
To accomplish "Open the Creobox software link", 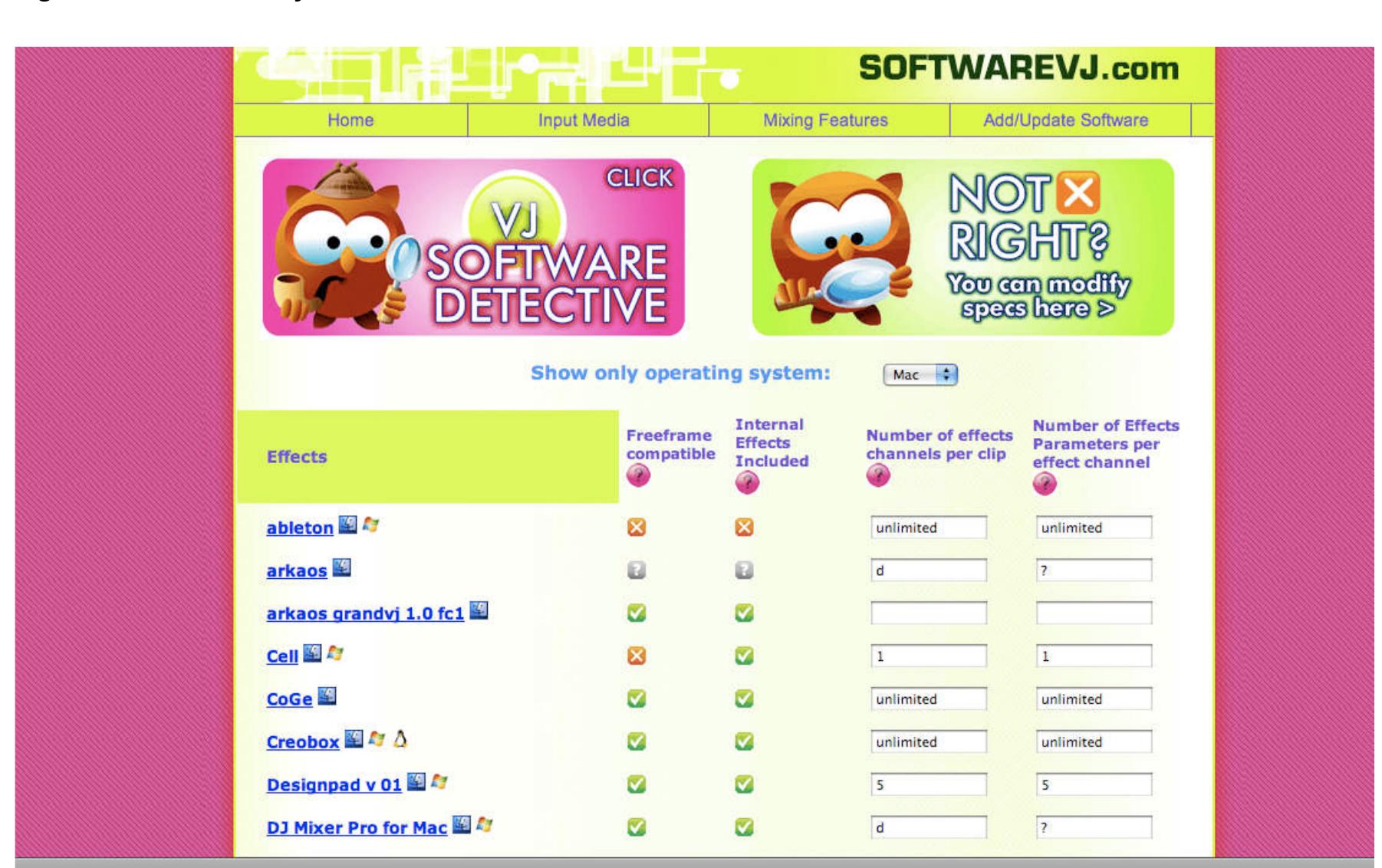I will (303, 742).
